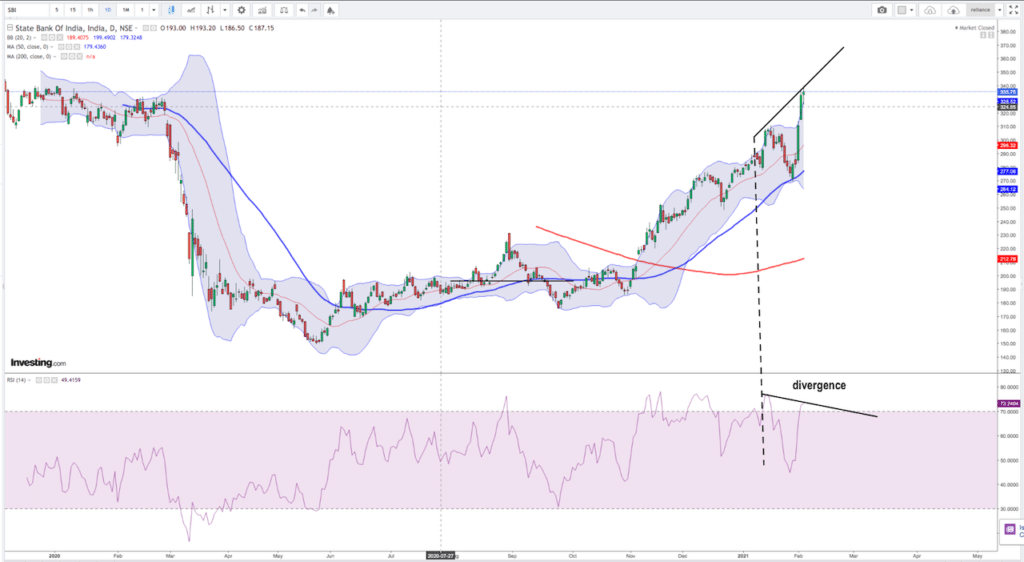Screen dimensions: 1024x562
Task: Take a chart snapshot with camera icon
Action: tap(882, 10)
